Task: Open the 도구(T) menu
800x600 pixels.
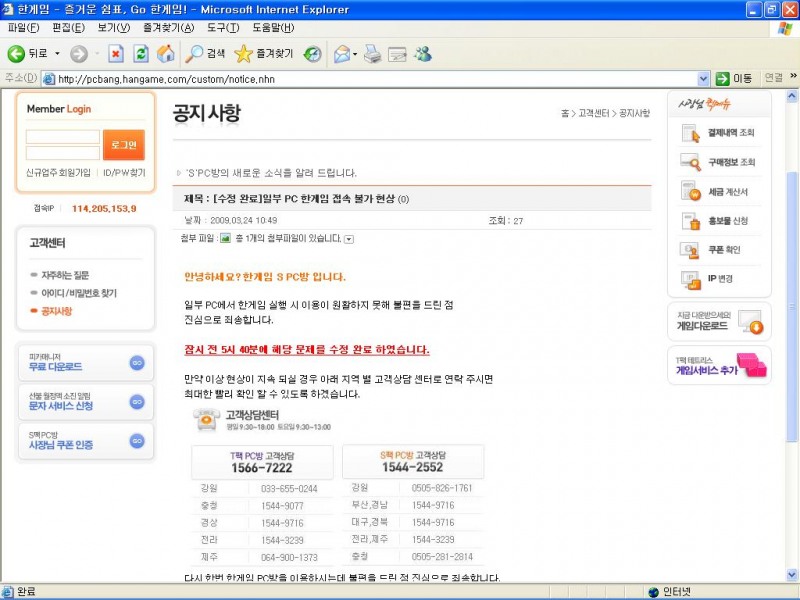Action: [223, 28]
